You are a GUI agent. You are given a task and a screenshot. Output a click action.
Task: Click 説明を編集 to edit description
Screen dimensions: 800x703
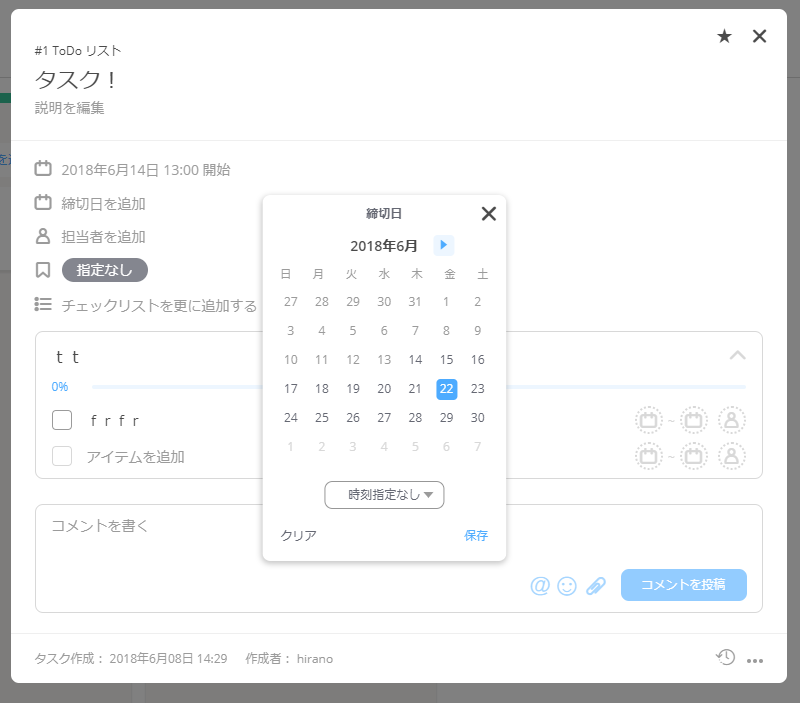69,108
